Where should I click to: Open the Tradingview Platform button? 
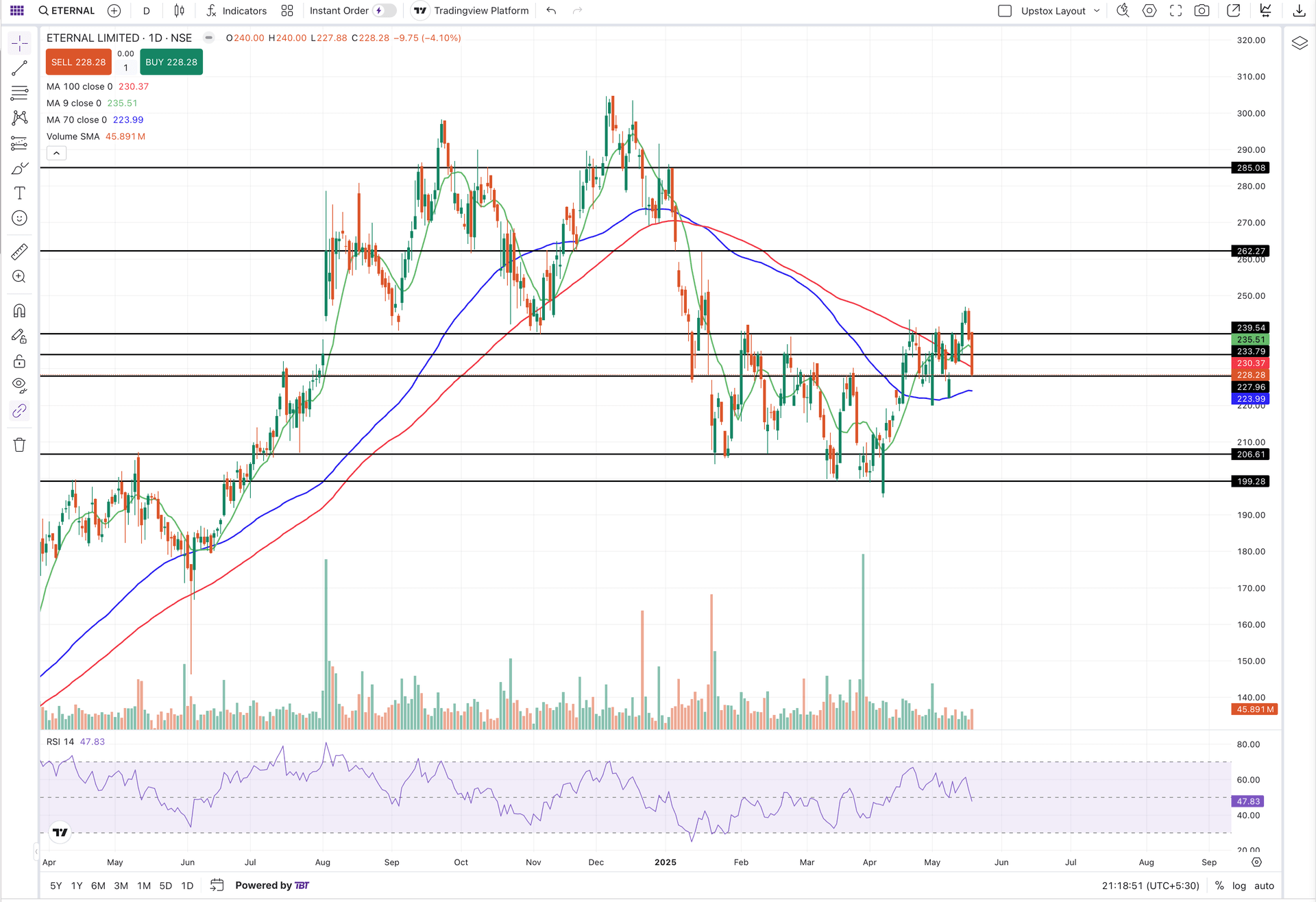(x=472, y=11)
